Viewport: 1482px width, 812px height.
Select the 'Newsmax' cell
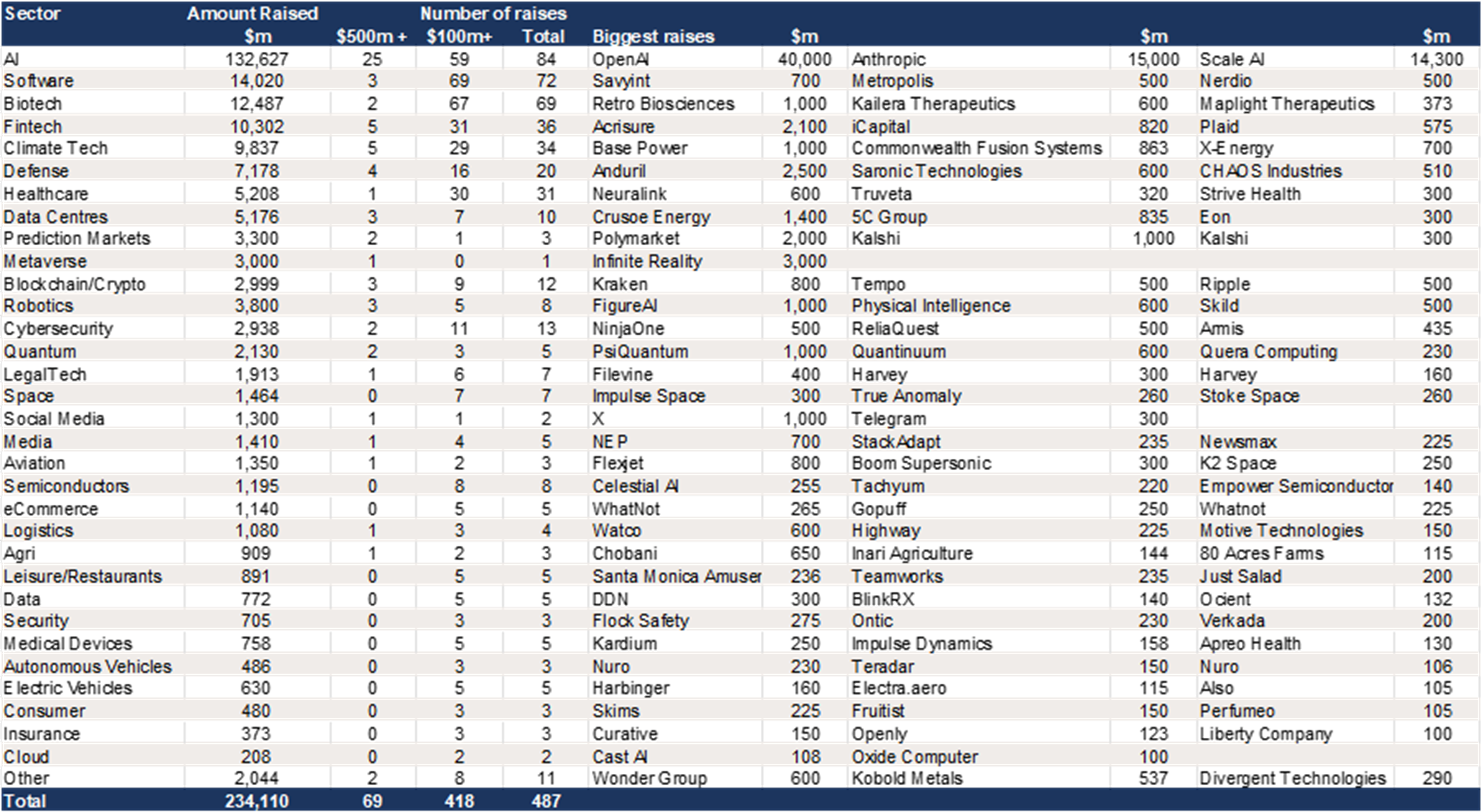pos(1238,442)
